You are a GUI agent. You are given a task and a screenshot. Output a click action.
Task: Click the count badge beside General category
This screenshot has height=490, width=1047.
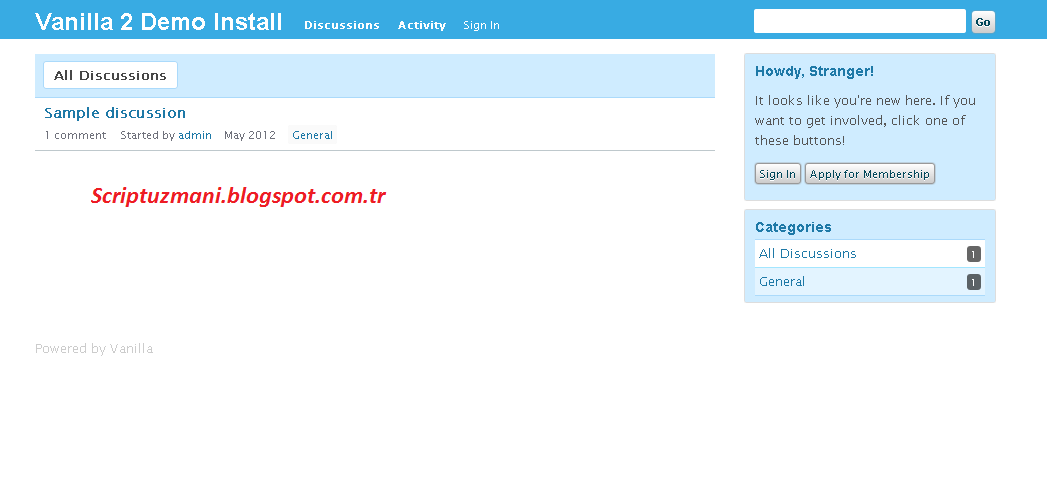tap(974, 282)
